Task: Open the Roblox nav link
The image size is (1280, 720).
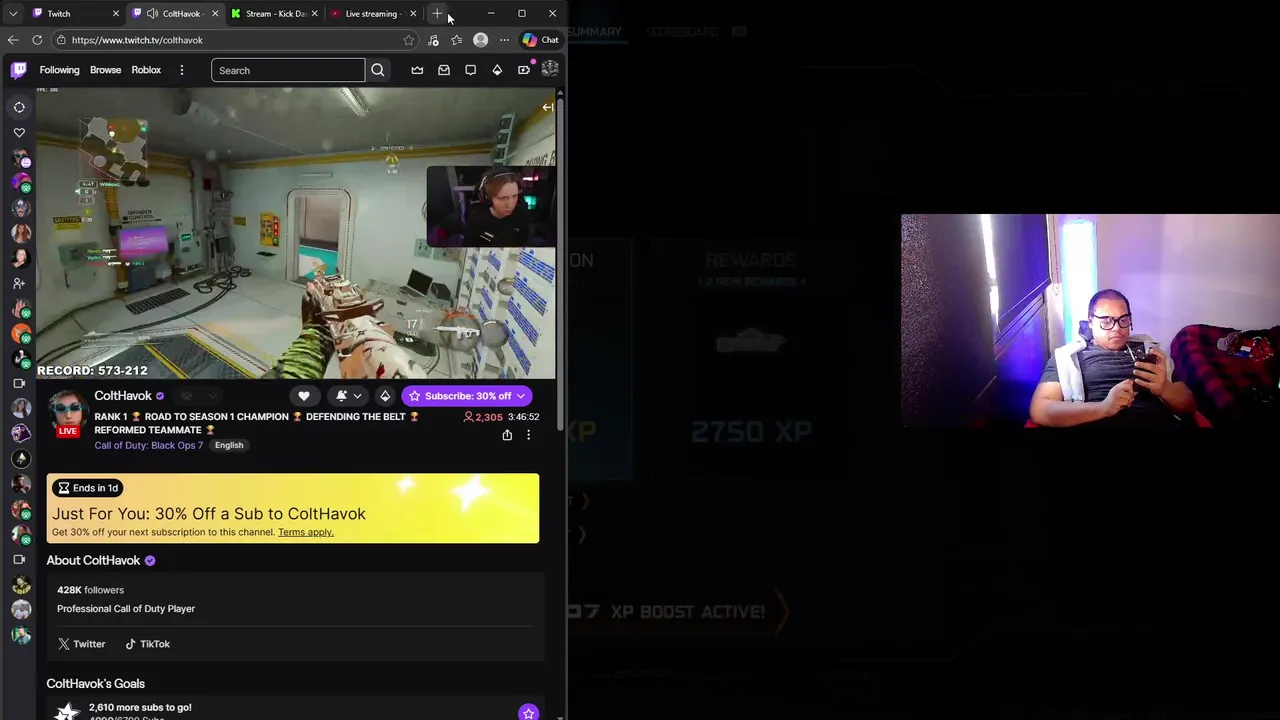Action: tap(146, 70)
